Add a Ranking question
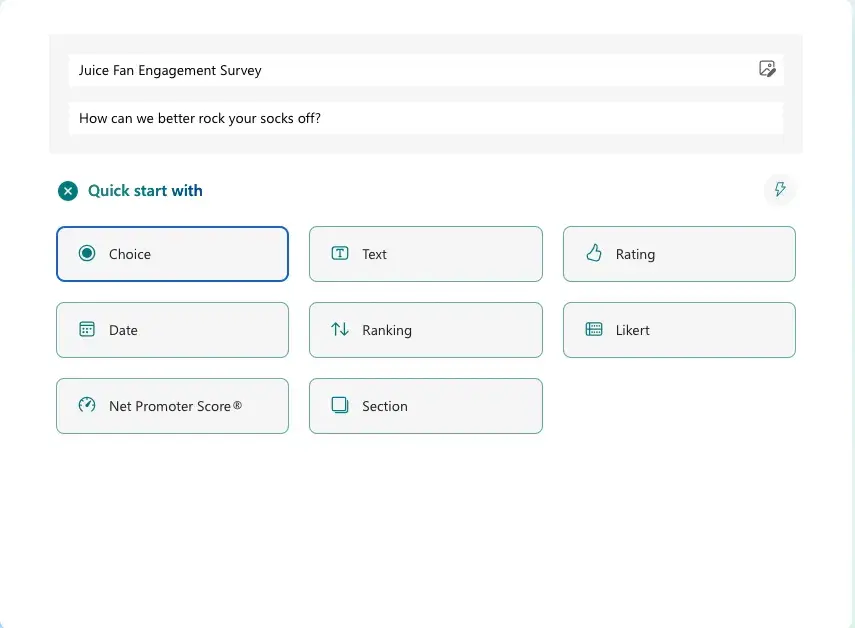Screen dimensions: 855x628 click(x=425, y=330)
